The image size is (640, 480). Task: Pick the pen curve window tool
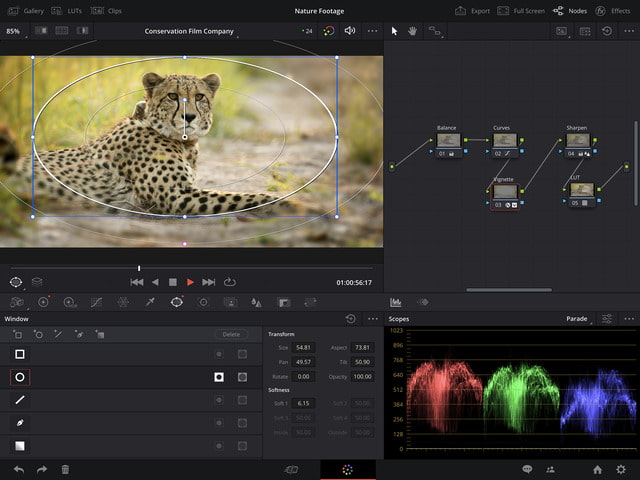pyautogui.click(x=19, y=423)
